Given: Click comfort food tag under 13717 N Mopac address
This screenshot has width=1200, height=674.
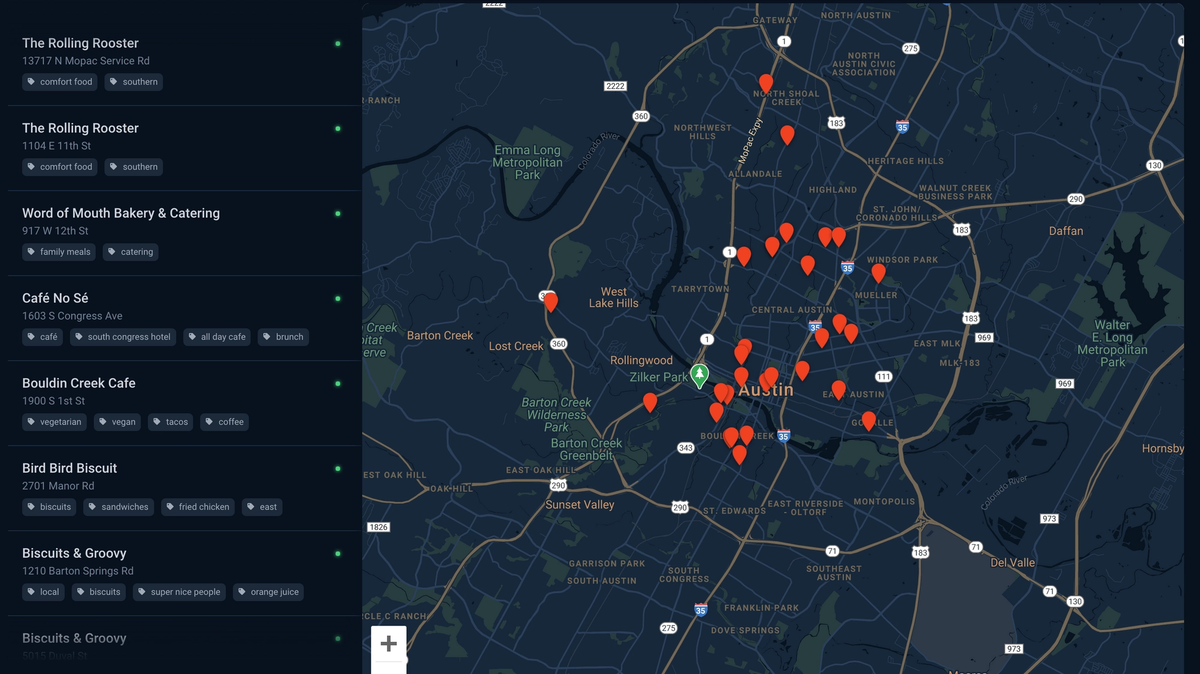Looking at the screenshot, I should (x=60, y=82).
